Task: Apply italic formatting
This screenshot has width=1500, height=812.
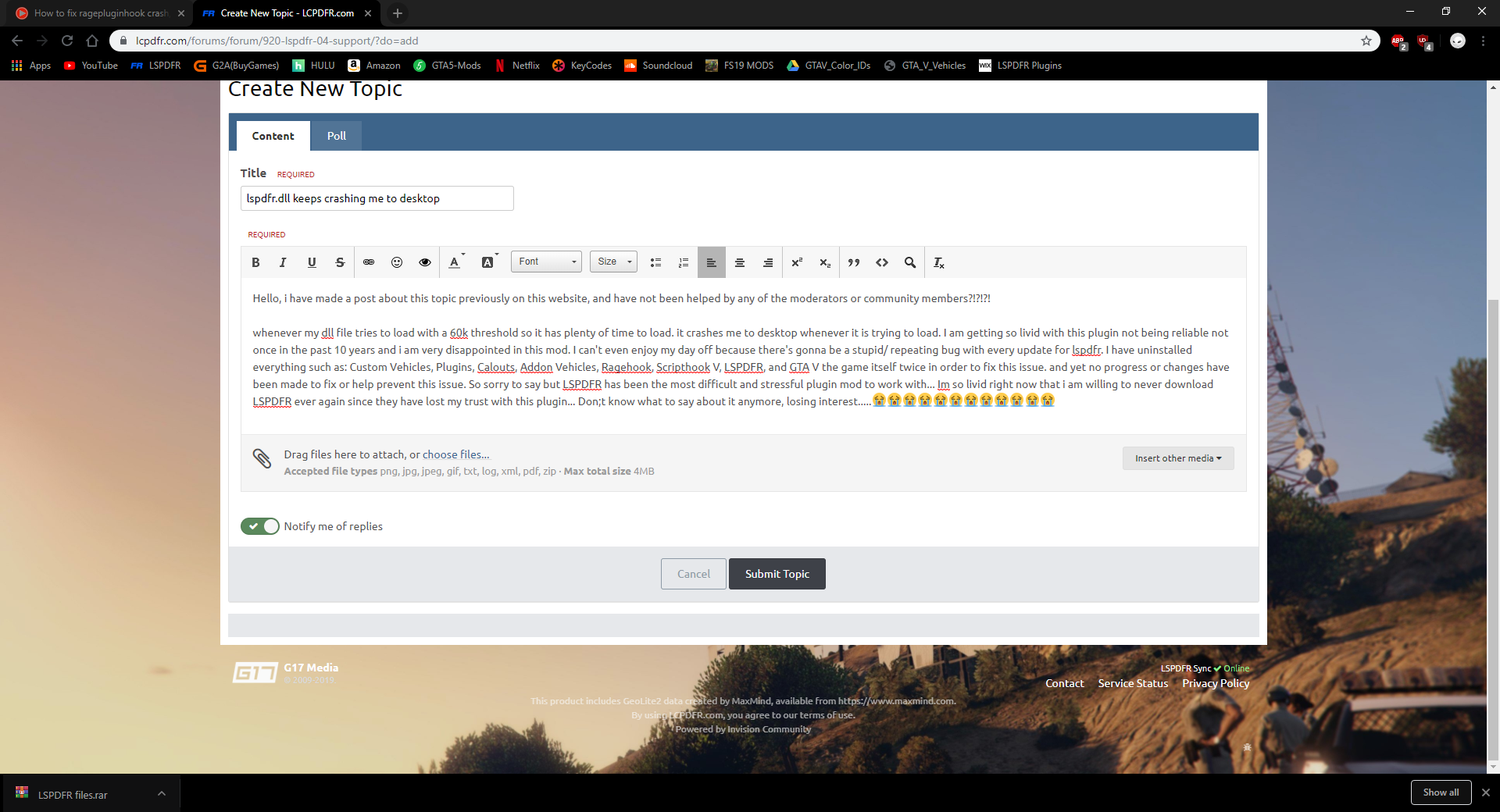Action: (x=283, y=262)
